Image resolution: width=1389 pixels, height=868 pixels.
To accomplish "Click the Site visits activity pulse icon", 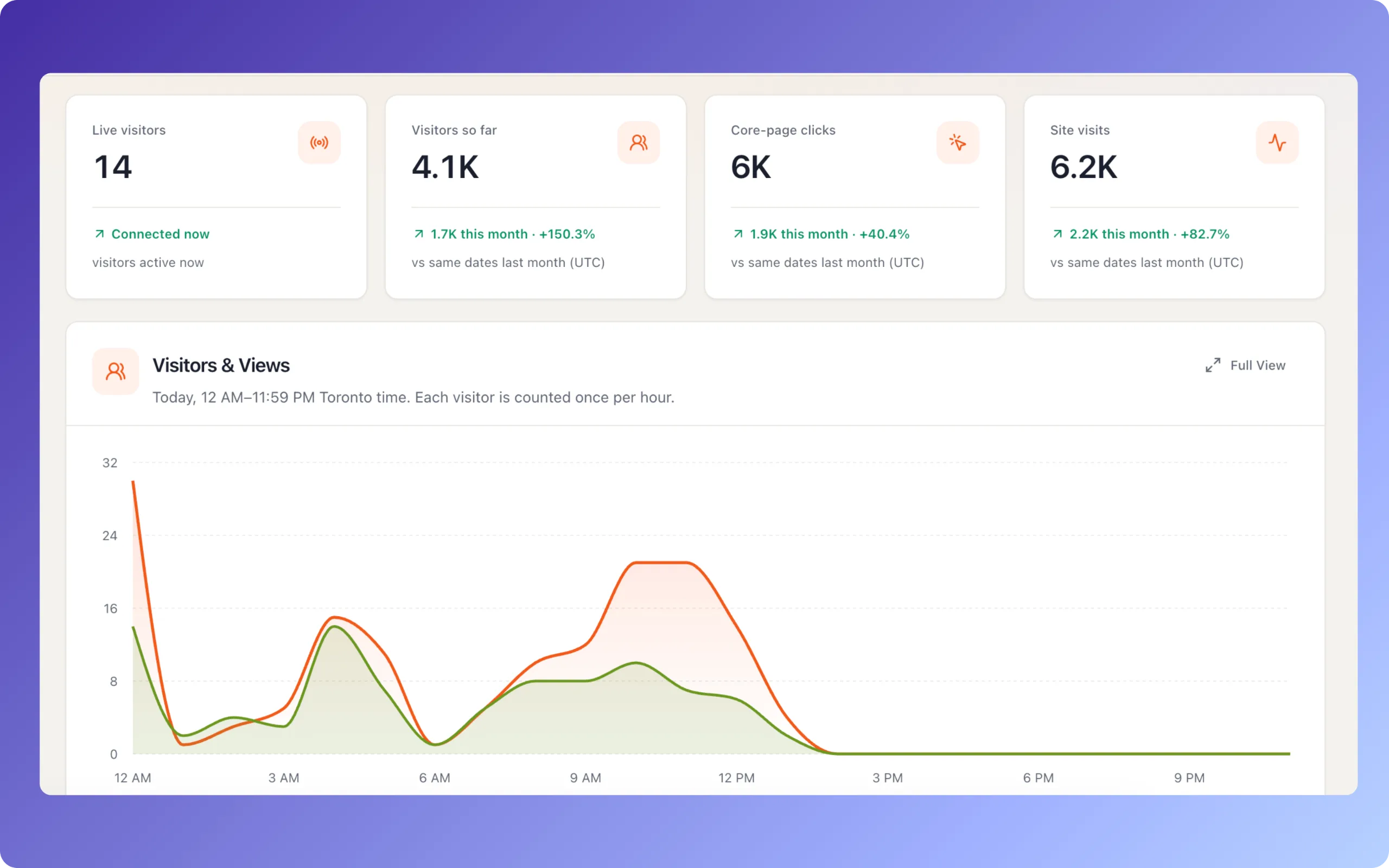I will (x=1277, y=142).
